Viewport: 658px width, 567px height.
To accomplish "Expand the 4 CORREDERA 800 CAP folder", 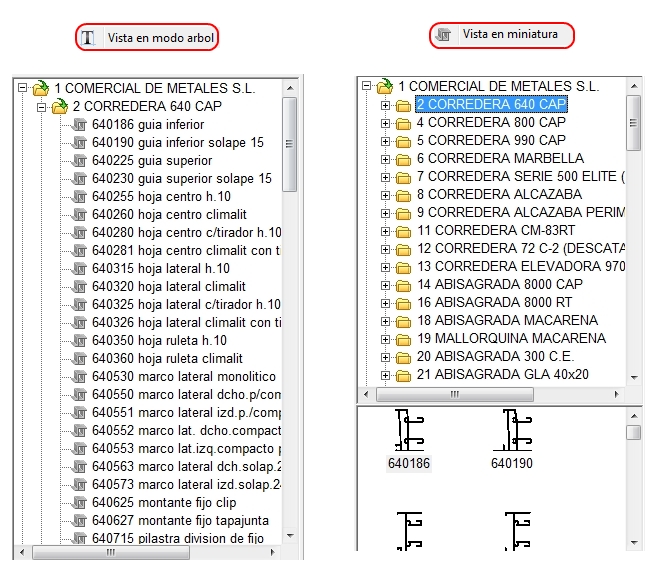I will pos(385,123).
